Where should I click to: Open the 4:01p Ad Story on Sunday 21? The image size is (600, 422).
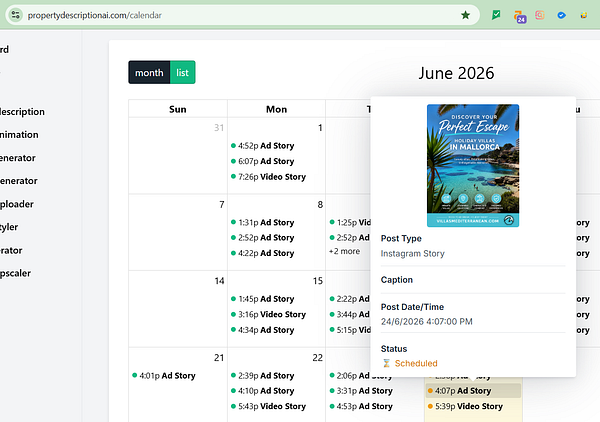[164, 376]
